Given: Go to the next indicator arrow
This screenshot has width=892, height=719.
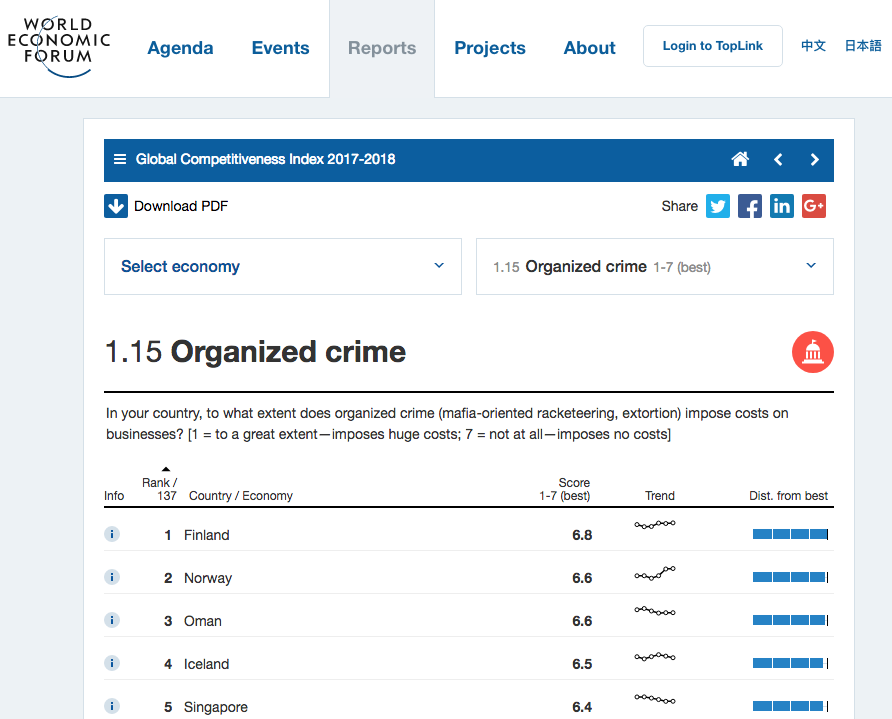Looking at the screenshot, I should (815, 160).
